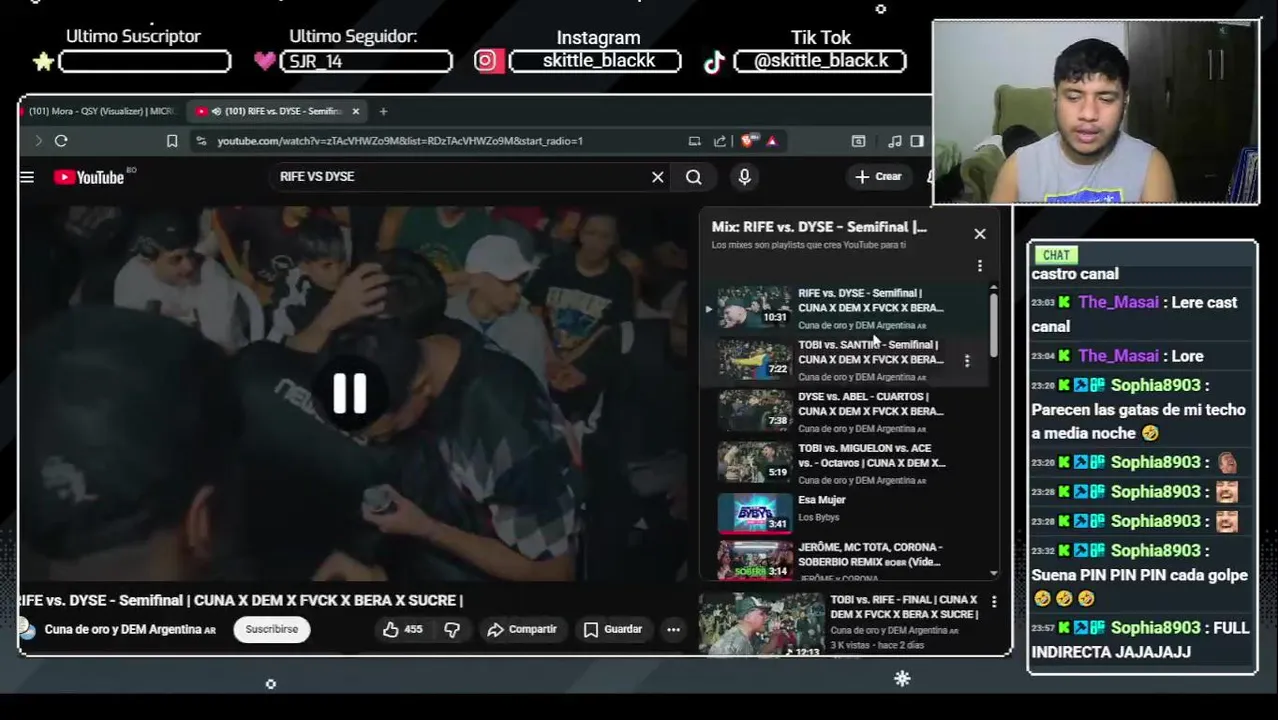Play DYSE vs. ABEL - CUARTOS video
This screenshot has height=720, width=1278.
[845, 411]
